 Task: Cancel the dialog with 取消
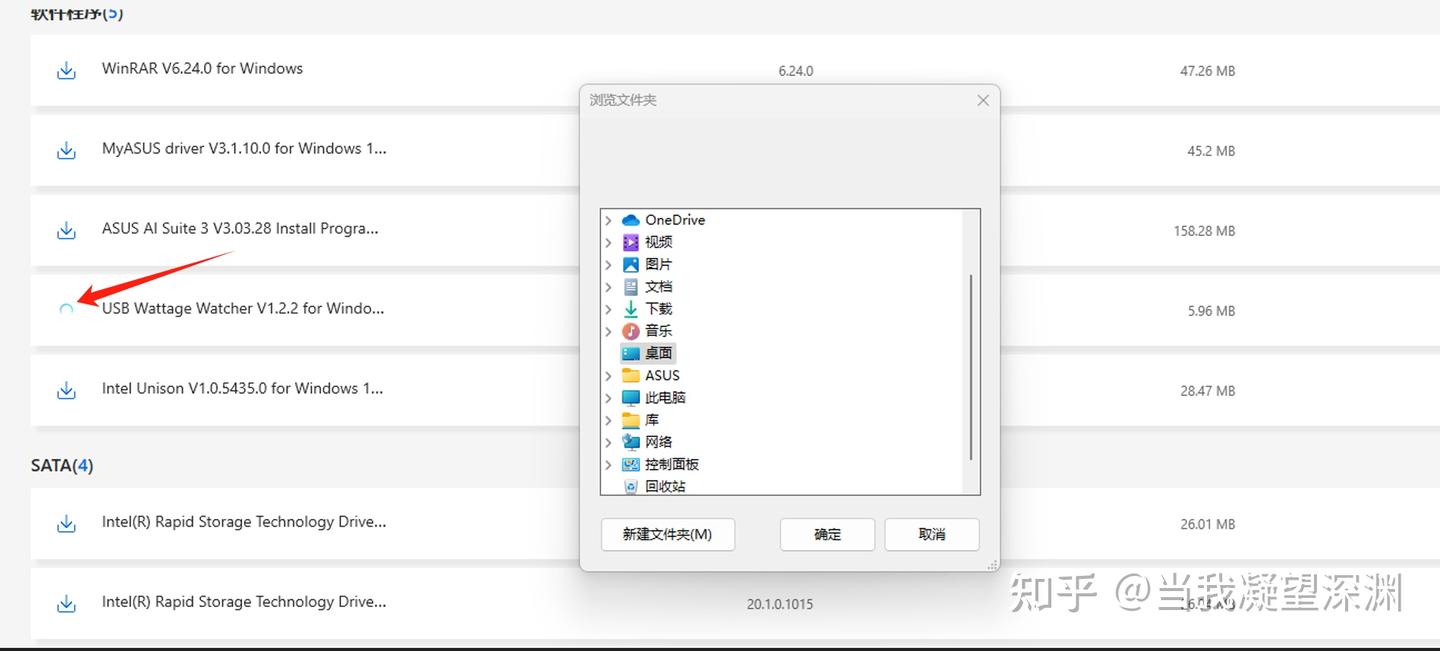(932, 534)
